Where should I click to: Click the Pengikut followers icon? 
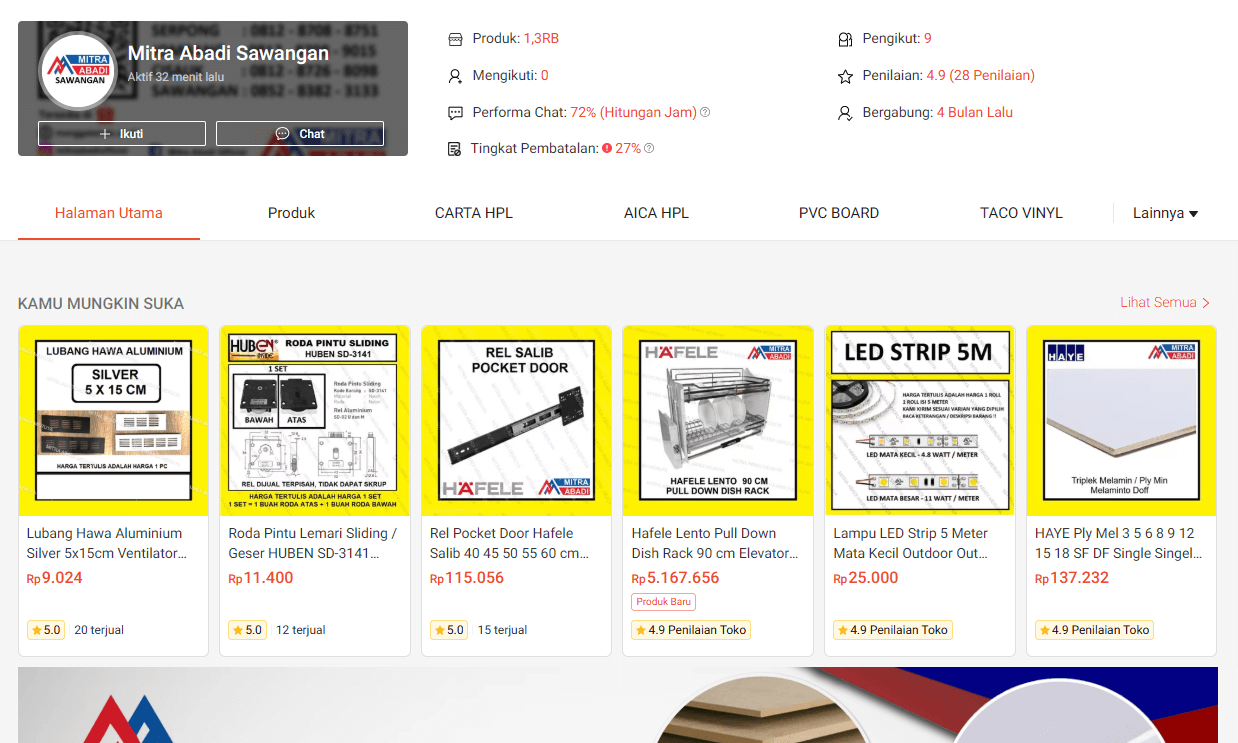pos(845,39)
